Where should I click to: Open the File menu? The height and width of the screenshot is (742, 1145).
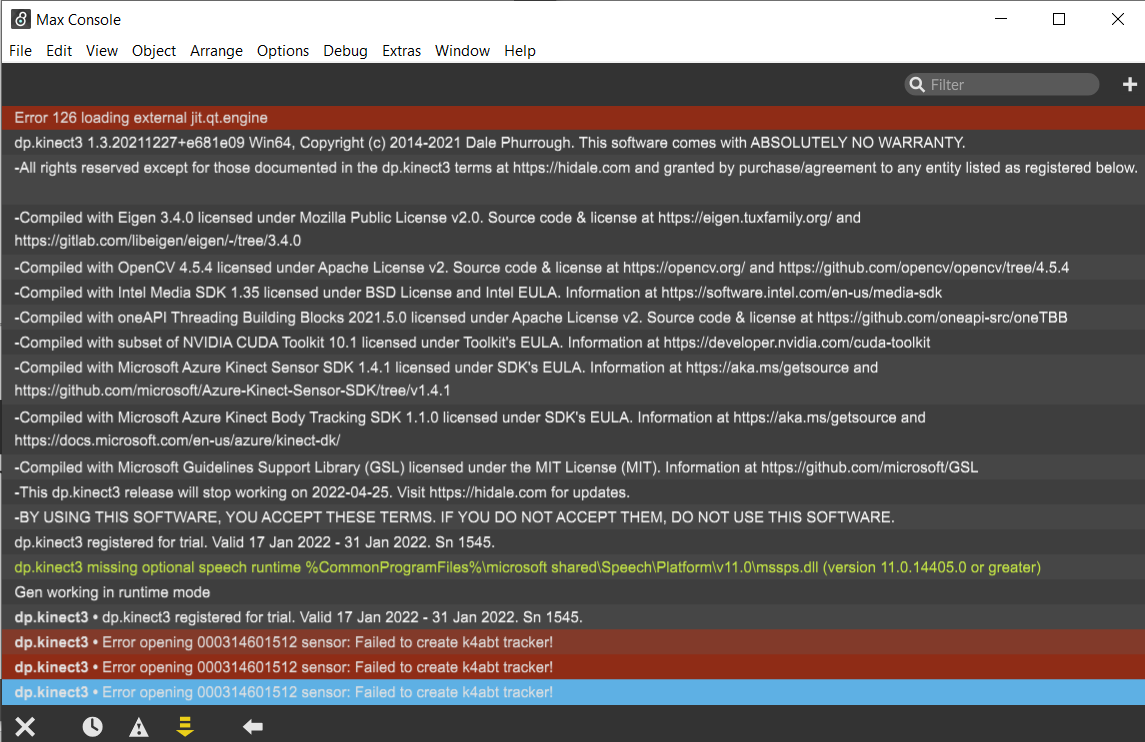tap(20, 51)
